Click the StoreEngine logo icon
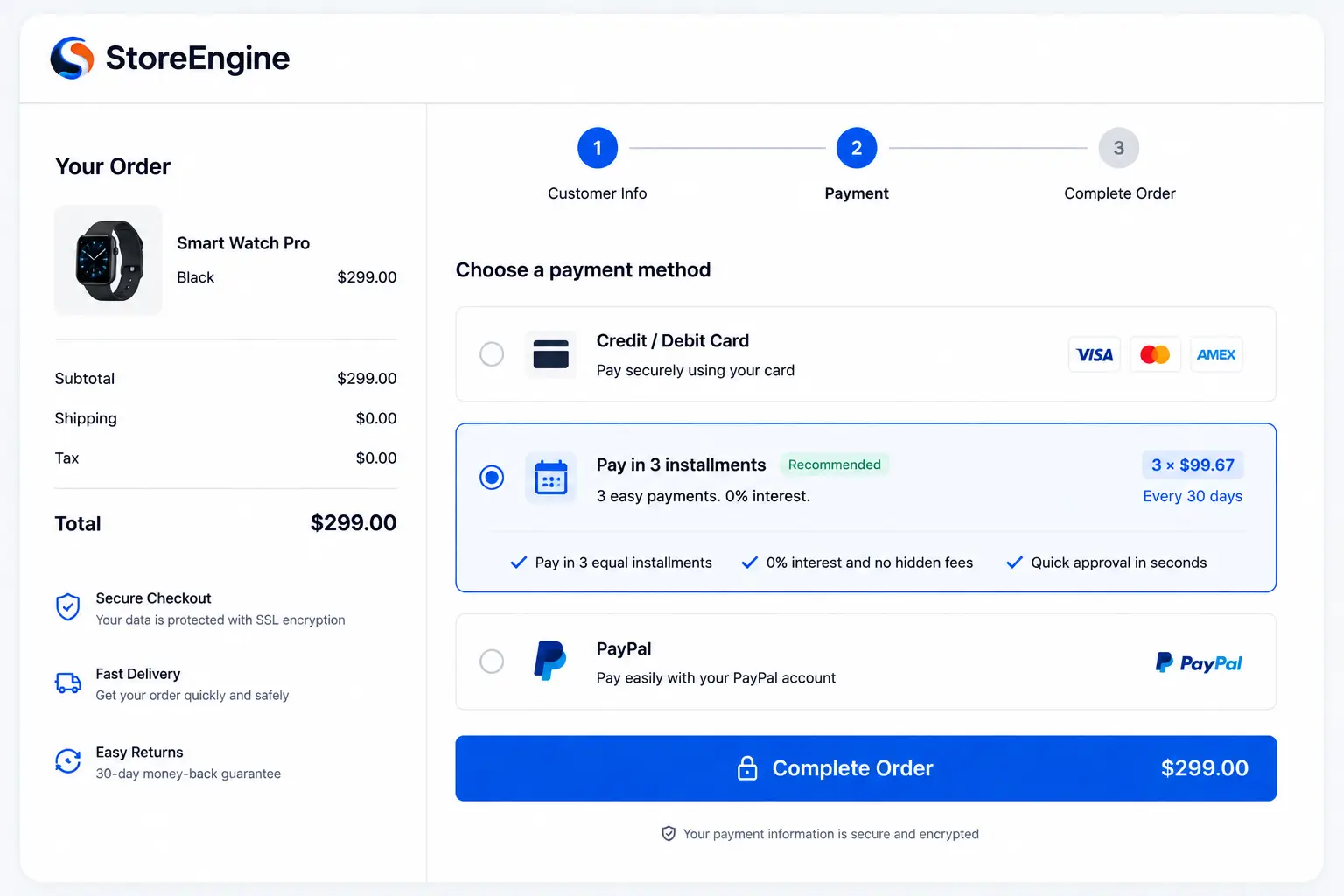The width and height of the screenshot is (1344, 896). coord(72,58)
